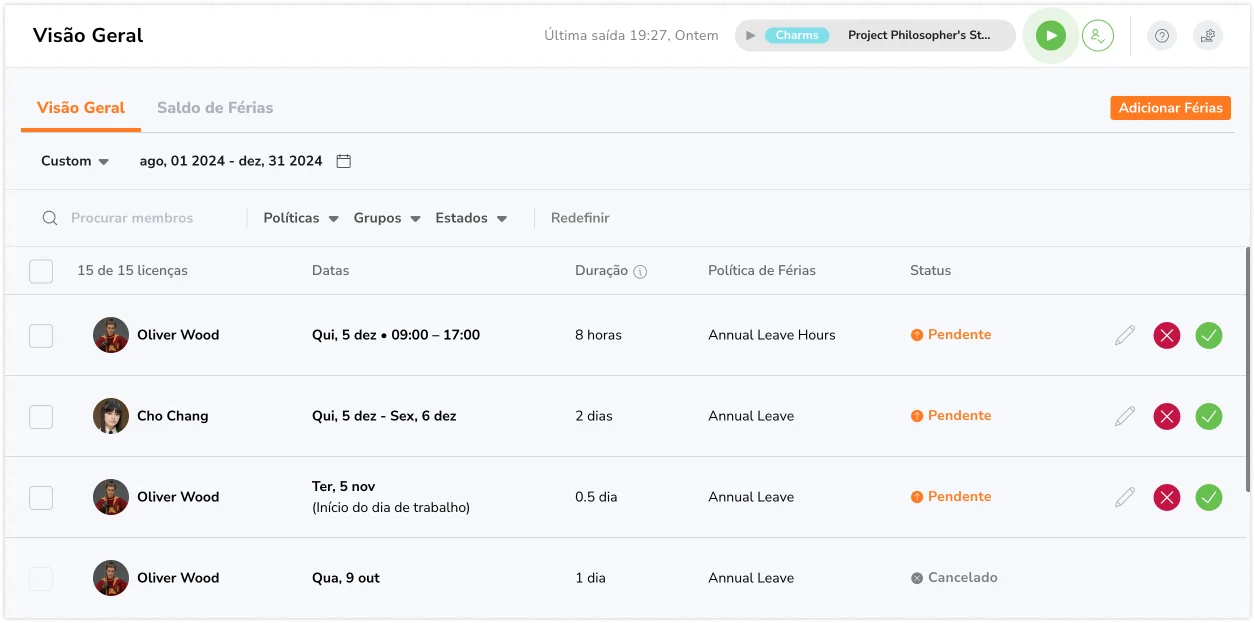Reject Oliver Wood's 0.5 dia leave
The width and height of the screenshot is (1255, 623).
1167,497
